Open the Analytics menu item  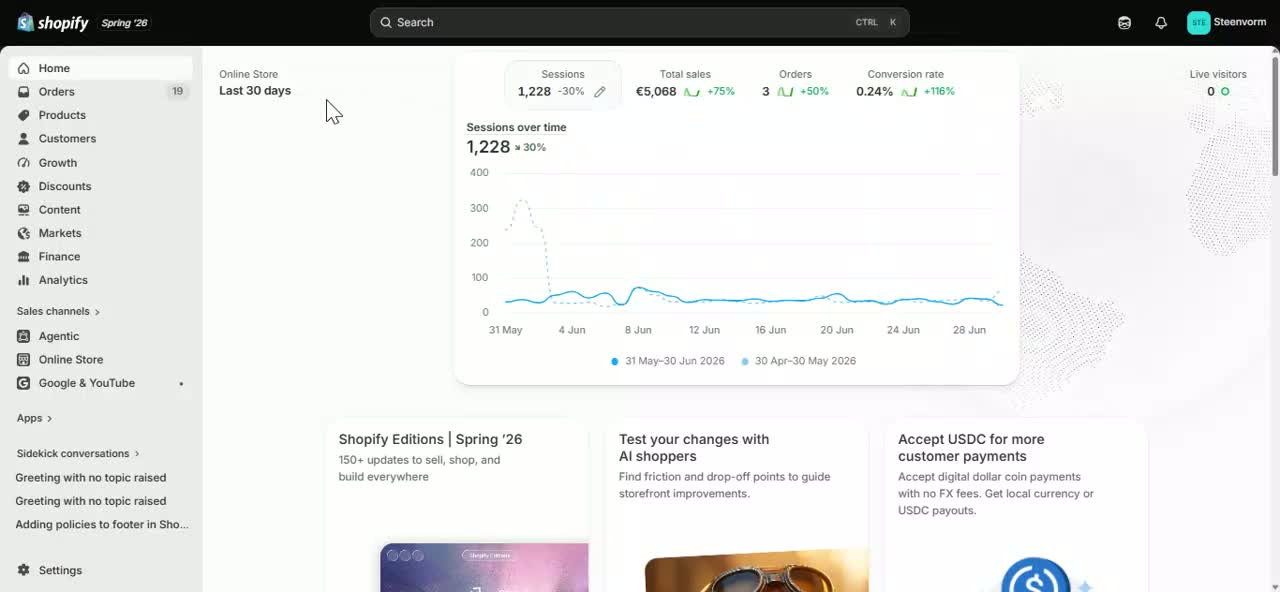pos(101,280)
